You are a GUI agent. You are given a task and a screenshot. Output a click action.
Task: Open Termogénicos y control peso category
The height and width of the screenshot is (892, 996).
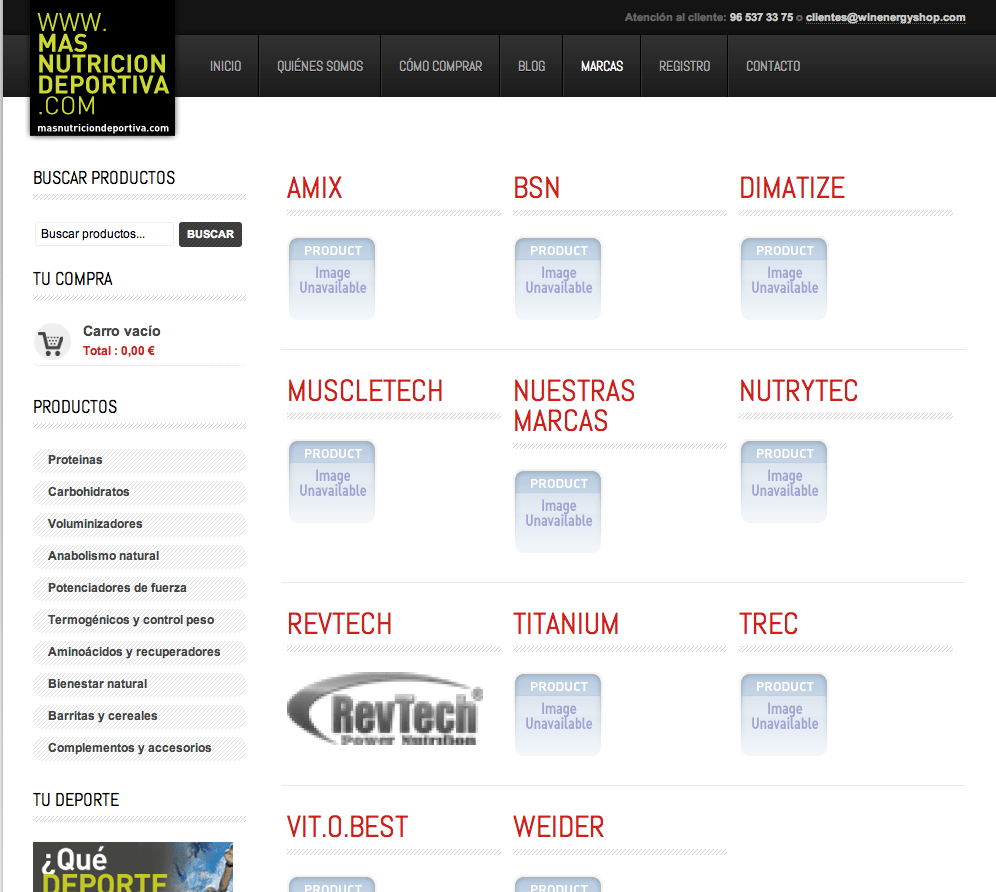click(x=139, y=620)
